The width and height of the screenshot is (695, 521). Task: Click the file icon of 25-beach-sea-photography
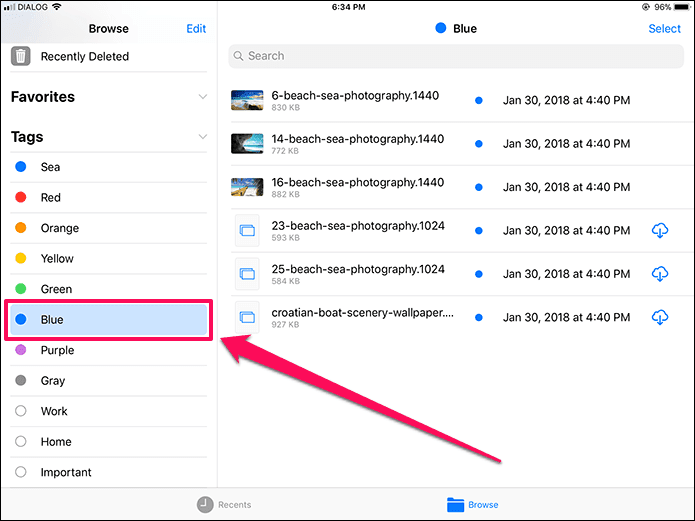tap(247, 274)
